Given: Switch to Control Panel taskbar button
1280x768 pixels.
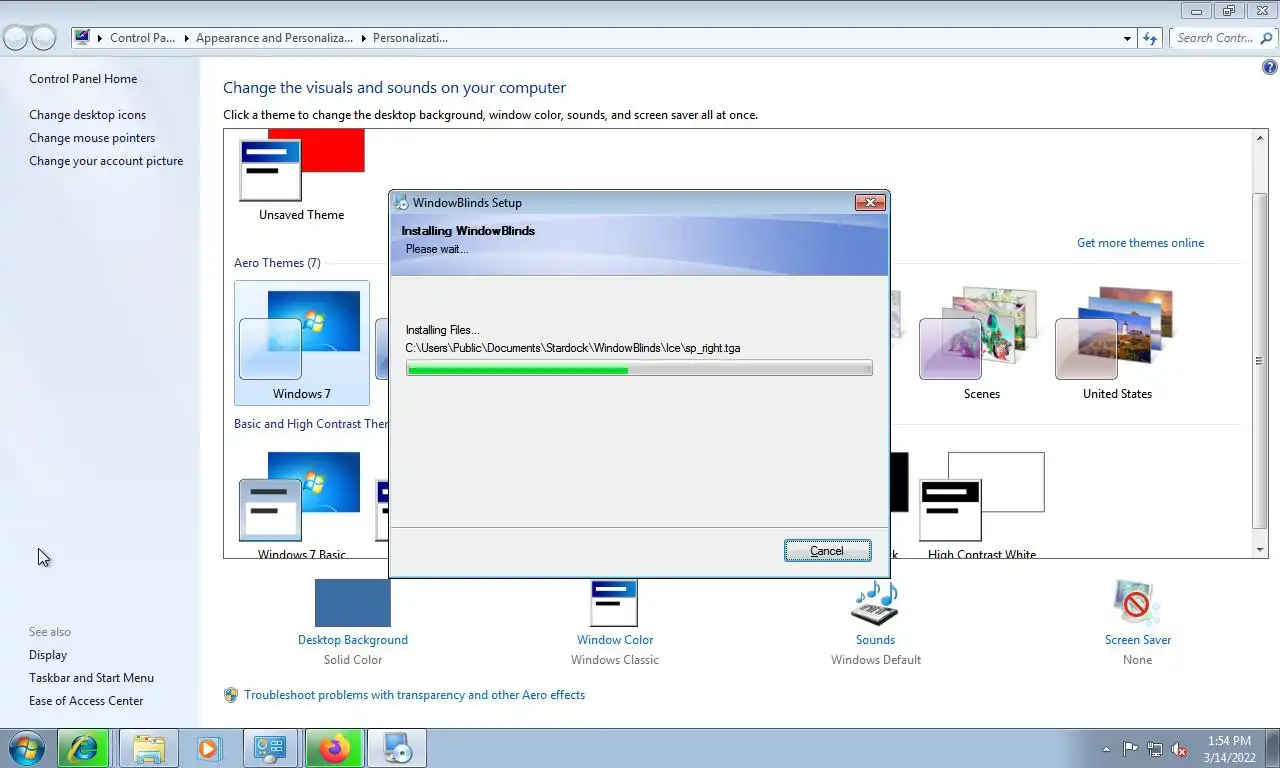Looking at the screenshot, I should (270, 748).
